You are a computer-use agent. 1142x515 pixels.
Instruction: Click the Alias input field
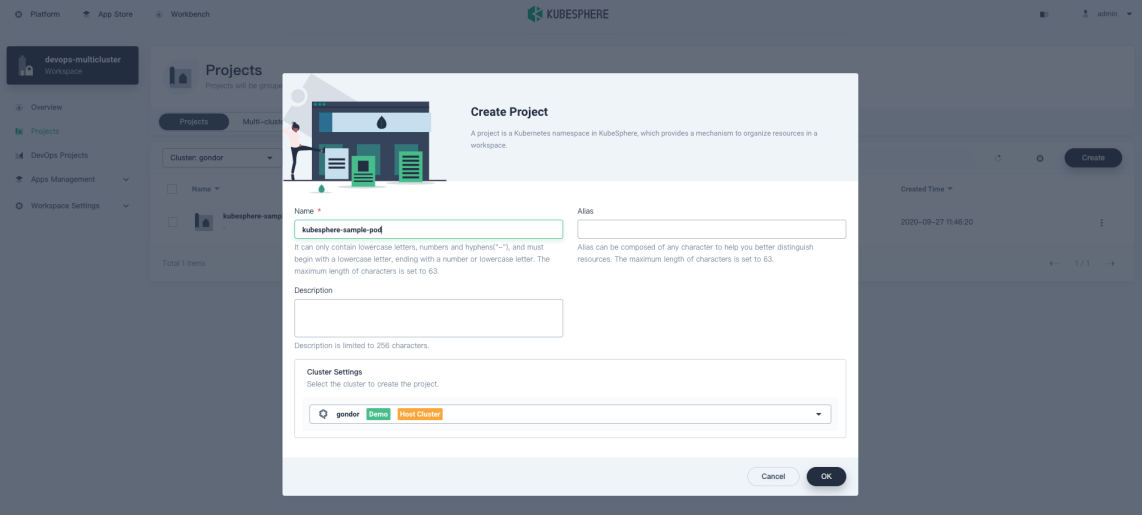(x=712, y=229)
